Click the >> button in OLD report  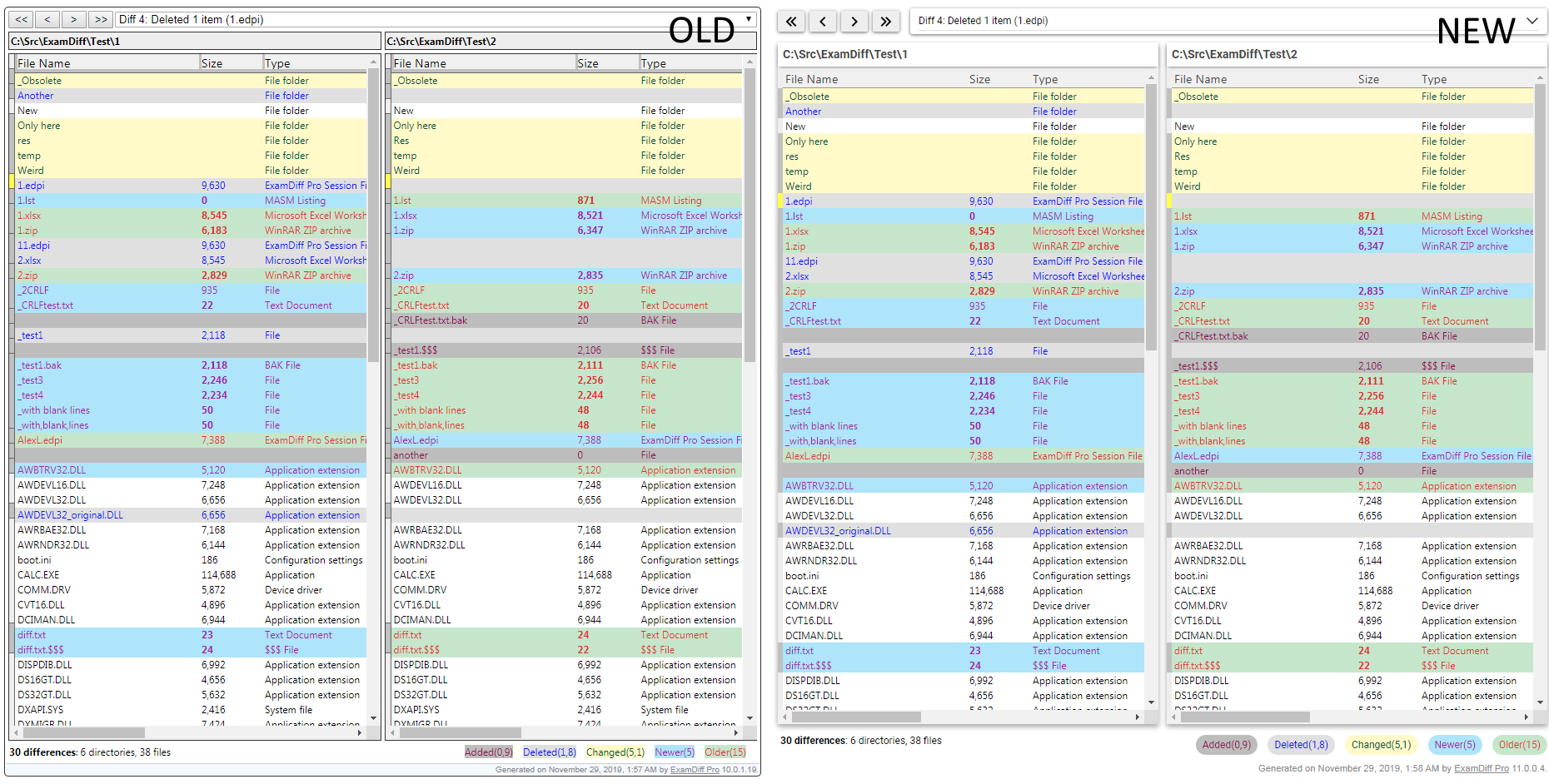[101, 19]
